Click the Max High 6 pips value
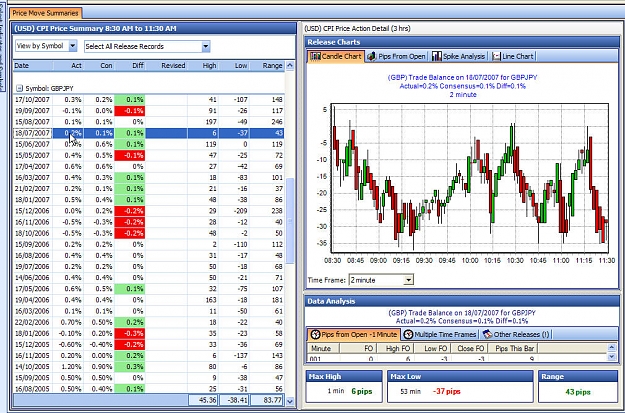This screenshot has width=625, height=413. pos(362,391)
